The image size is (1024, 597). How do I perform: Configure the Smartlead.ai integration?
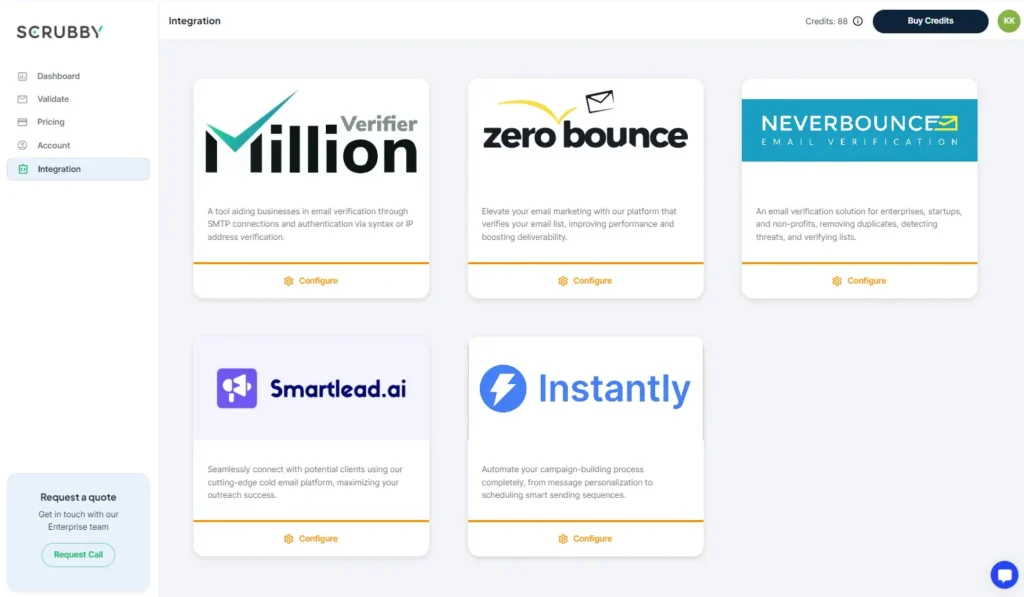[x=311, y=538]
